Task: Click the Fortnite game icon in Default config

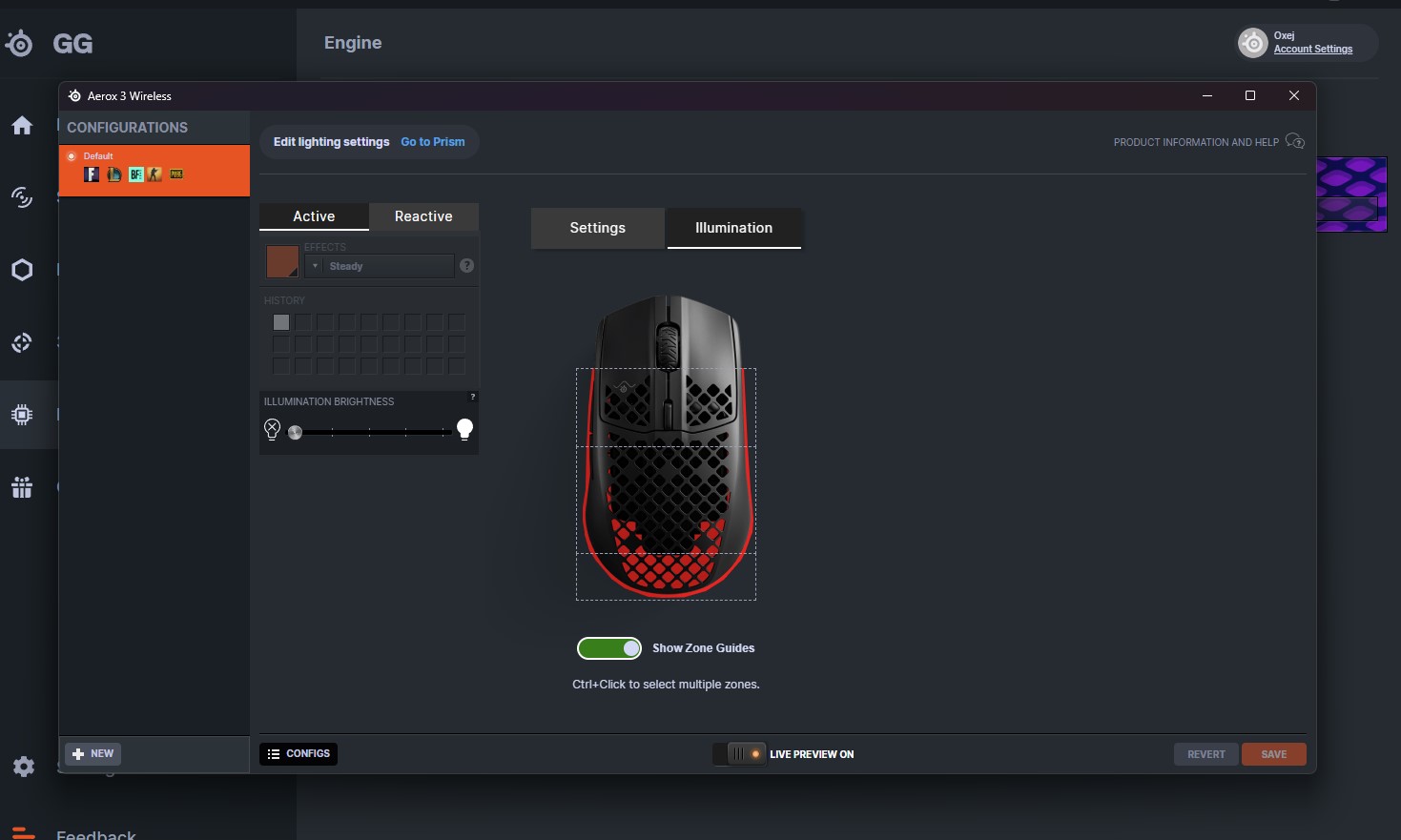Action: [x=92, y=174]
